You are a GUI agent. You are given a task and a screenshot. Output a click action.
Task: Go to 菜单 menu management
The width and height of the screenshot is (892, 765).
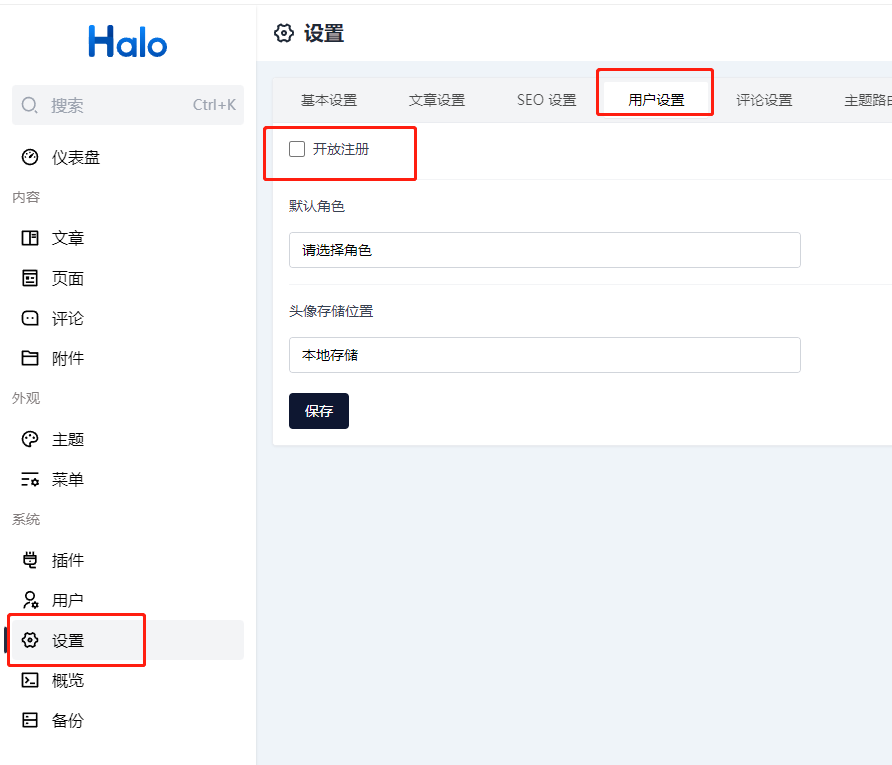tap(68, 479)
